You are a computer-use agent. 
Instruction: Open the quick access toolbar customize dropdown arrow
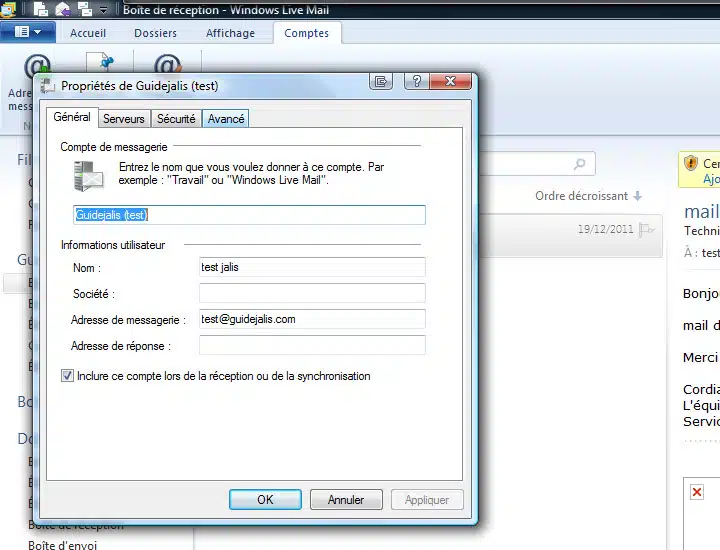click(104, 10)
